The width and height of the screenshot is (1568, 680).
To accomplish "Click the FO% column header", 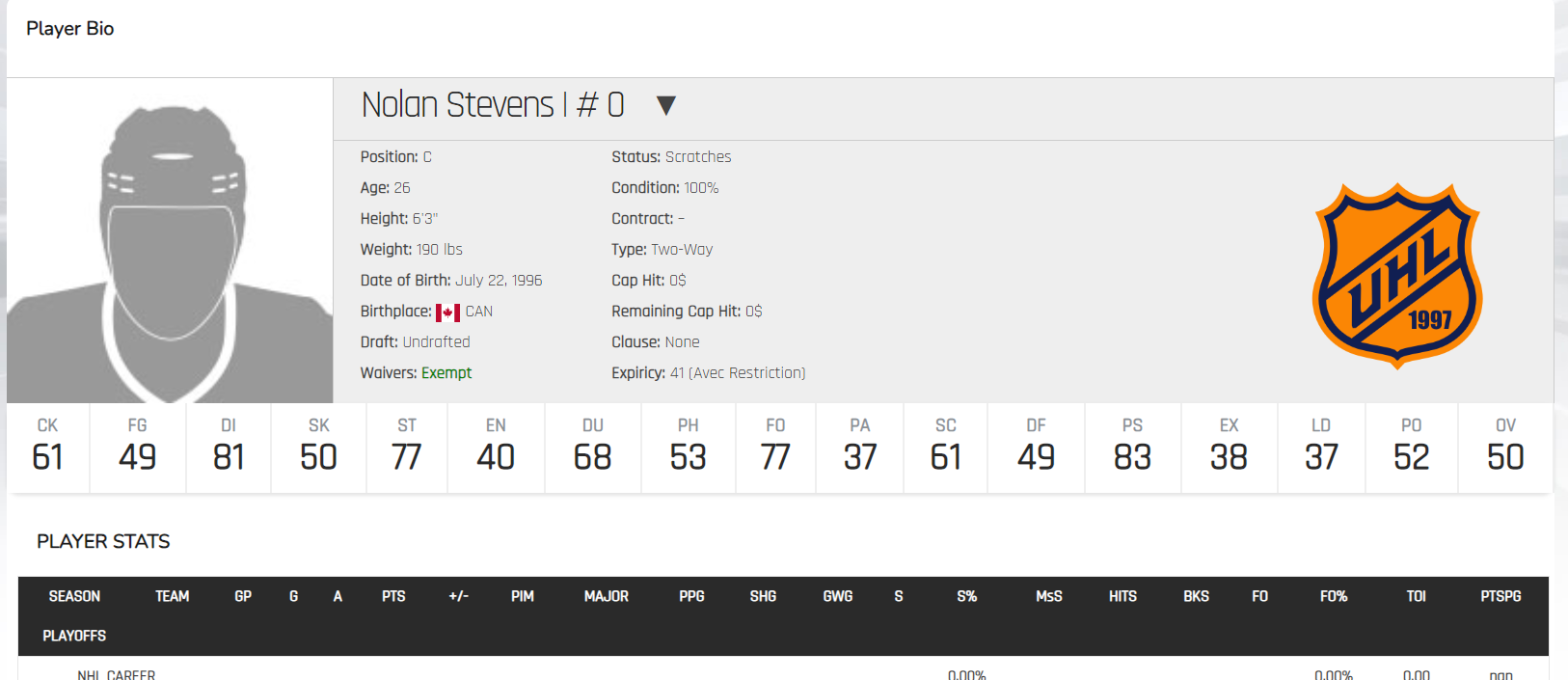I will [x=1334, y=596].
